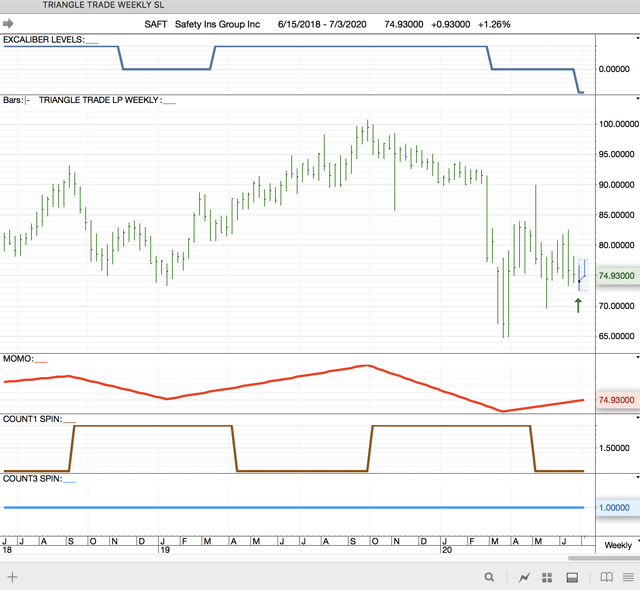The height and width of the screenshot is (590, 640).
Task: Click the 20 year marker on time axis
Action: coord(447,550)
